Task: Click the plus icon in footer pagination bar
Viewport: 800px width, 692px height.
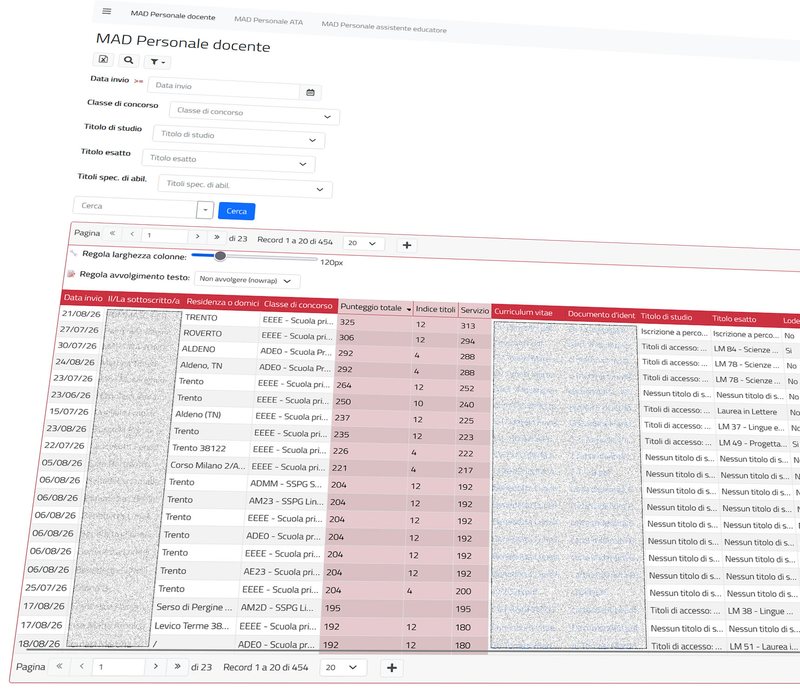Action: point(392,668)
